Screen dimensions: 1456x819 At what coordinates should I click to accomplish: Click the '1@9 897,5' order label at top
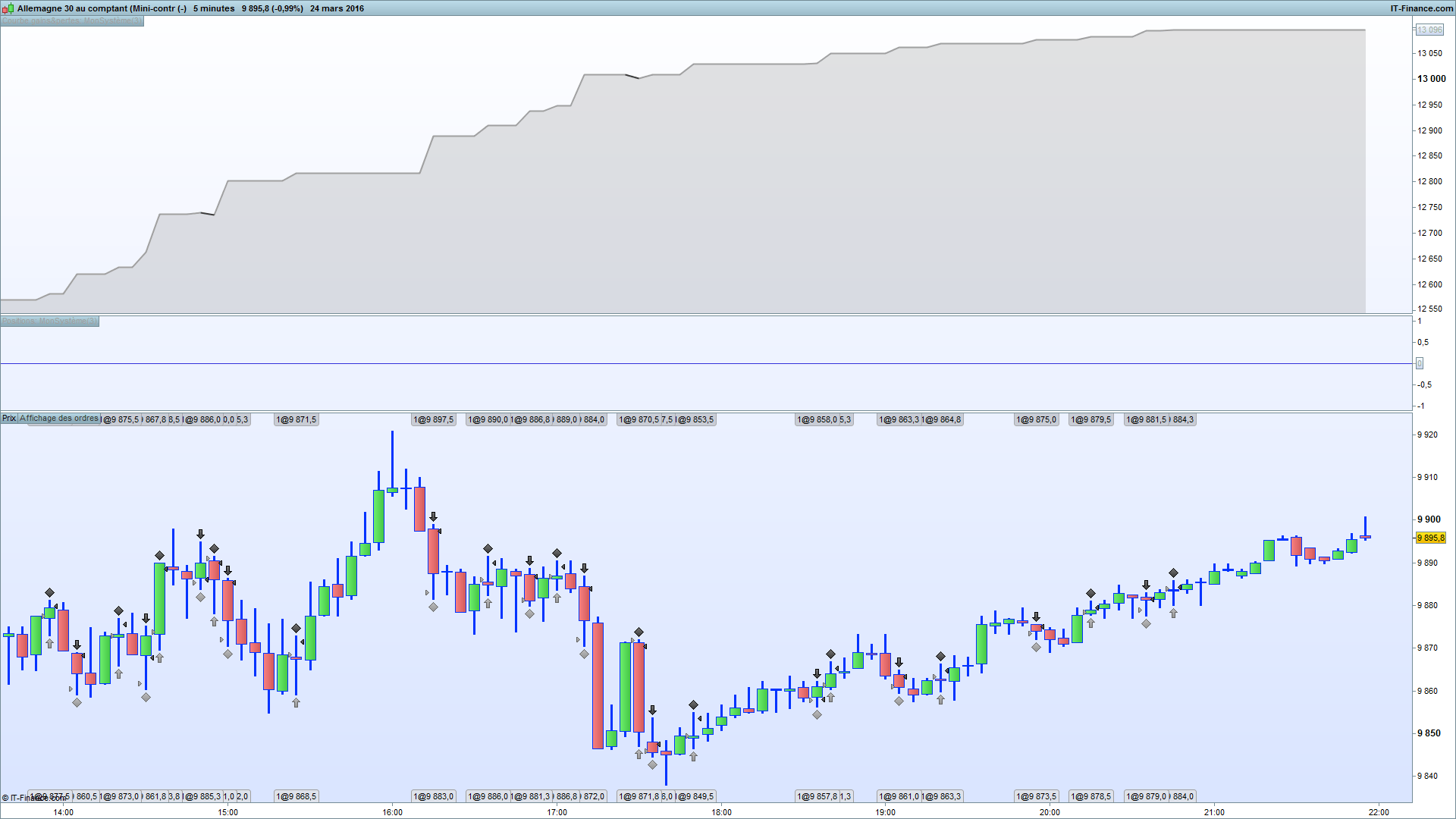433,420
